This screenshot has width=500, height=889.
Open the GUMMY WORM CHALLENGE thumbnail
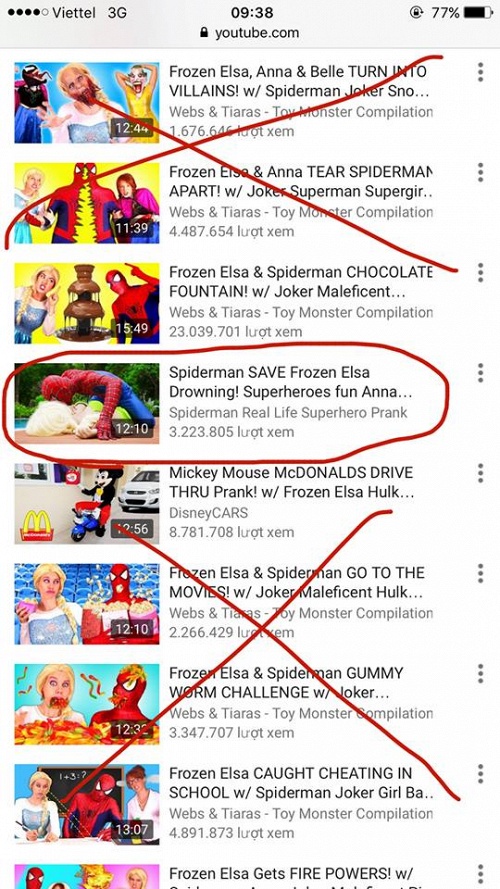87,705
